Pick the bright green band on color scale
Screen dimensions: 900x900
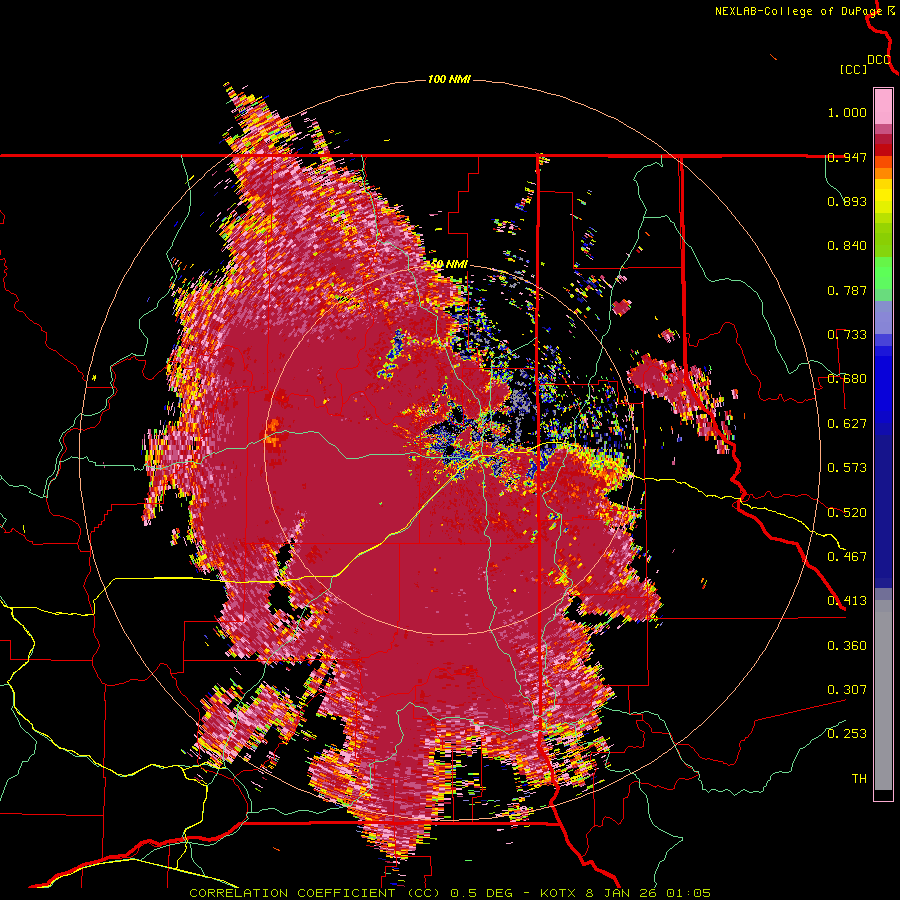click(883, 273)
